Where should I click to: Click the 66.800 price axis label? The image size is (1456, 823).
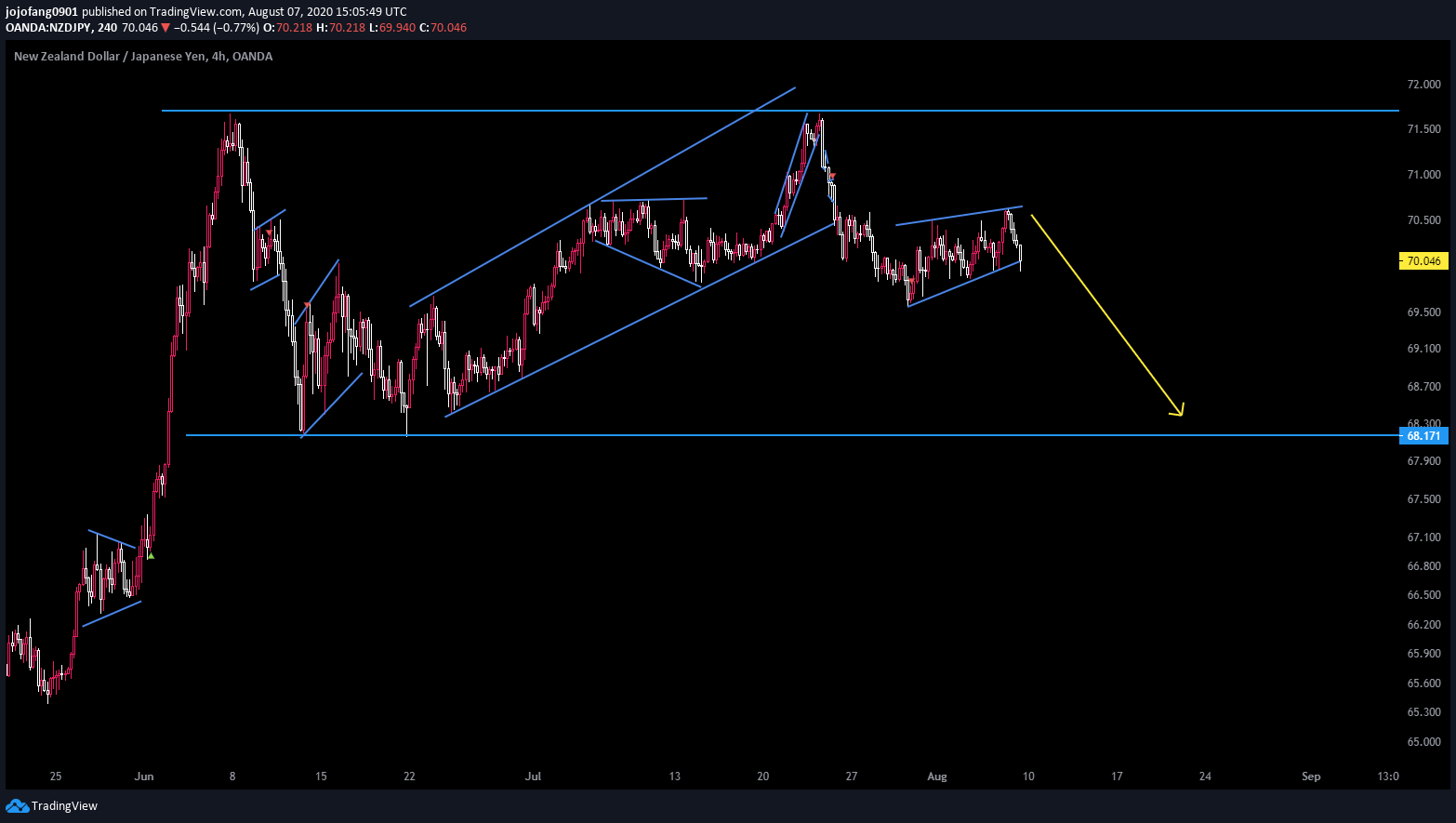click(1423, 566)
